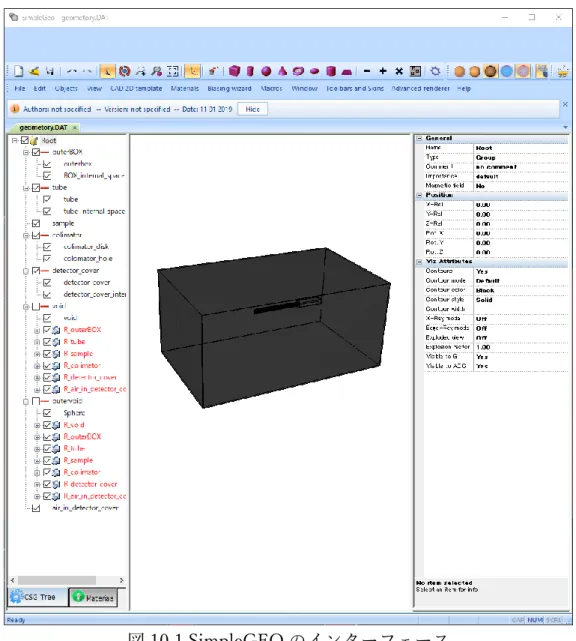Select the blue sphere render icon
Image resolution: width=576 pixels, height=641 pixels.
pos(507,71)
